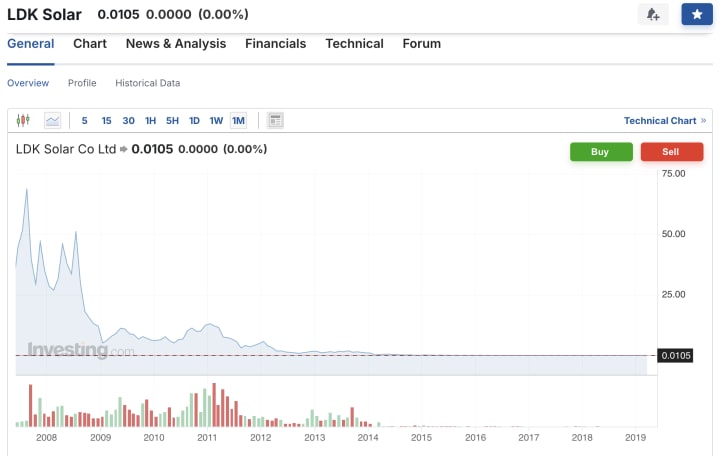Open the Forum tab

pos(422,44)
